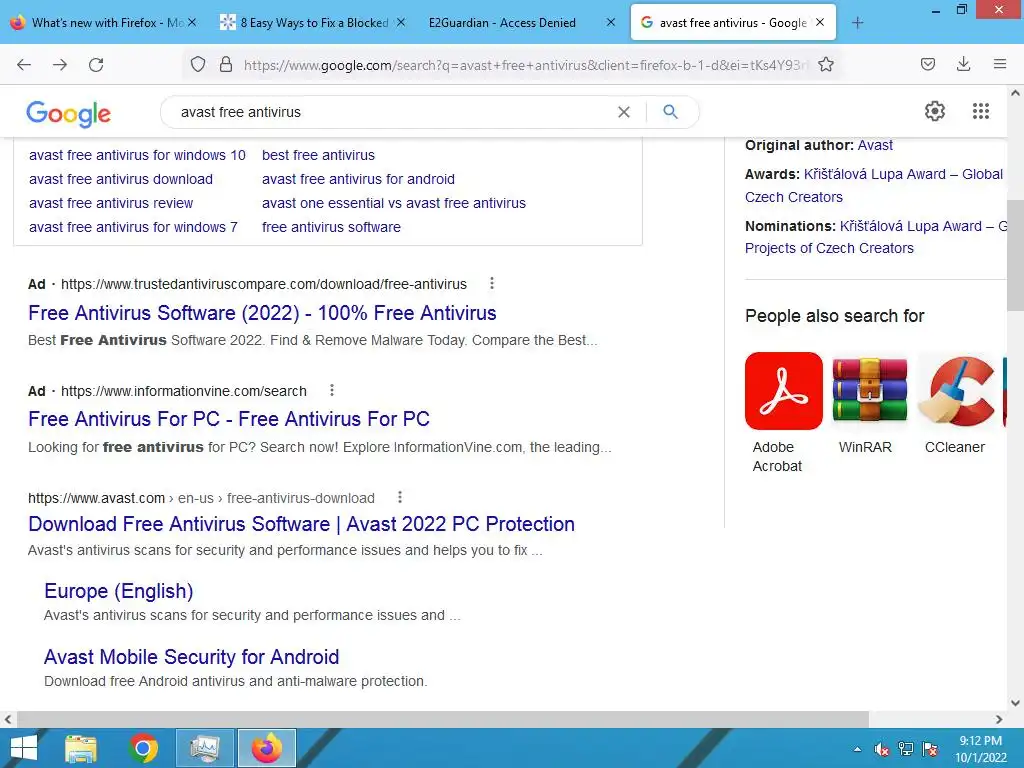Viewport: 1024px width, 768px height.
Task: Submit search with magnifier icon
Action: point(670,112)
